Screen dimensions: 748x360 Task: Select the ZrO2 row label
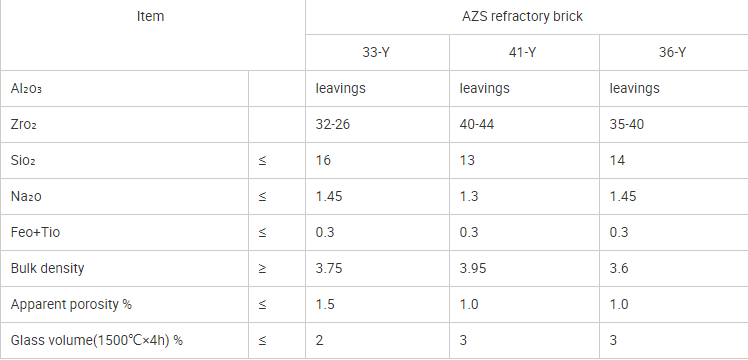[x=24, y=124]
